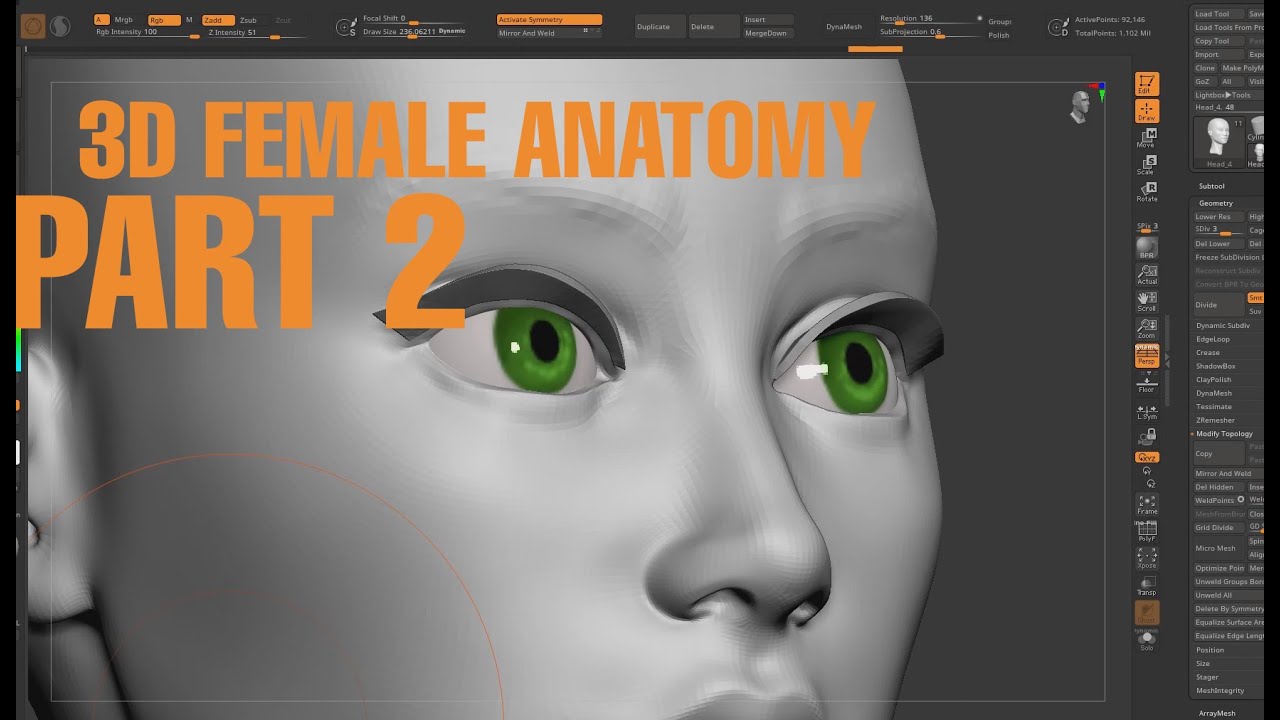Click the Activate Symmetry button

(549, 20)
